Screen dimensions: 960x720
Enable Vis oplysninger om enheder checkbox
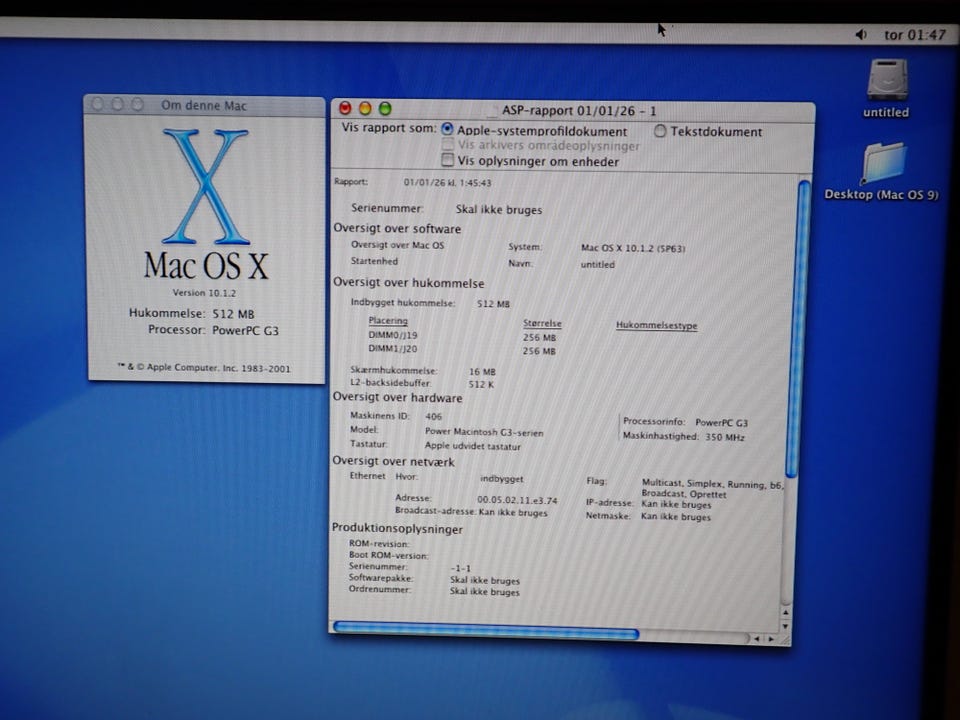coord(448,160)
